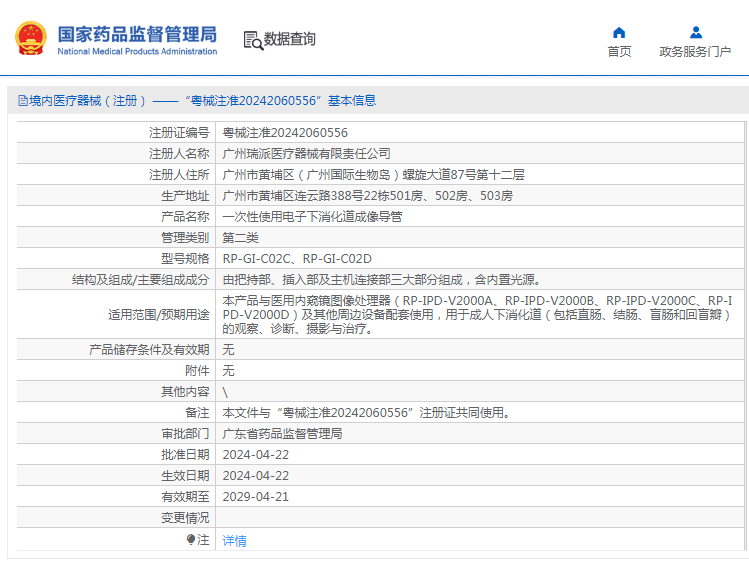Image resolution: width=749 pixels, height=564 pixels.
Task: Click 生效日期 value 2024-04-22
Action: pos(256,476)
